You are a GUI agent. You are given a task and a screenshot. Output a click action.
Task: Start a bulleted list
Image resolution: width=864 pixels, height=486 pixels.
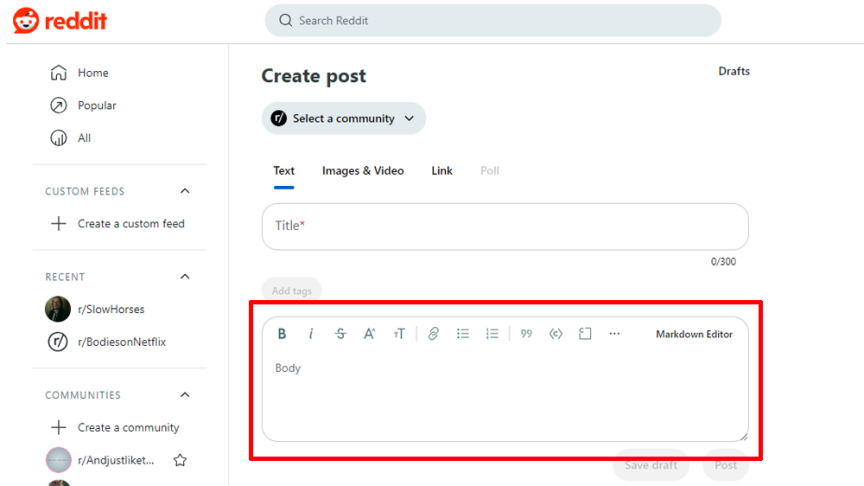(463, 334)
